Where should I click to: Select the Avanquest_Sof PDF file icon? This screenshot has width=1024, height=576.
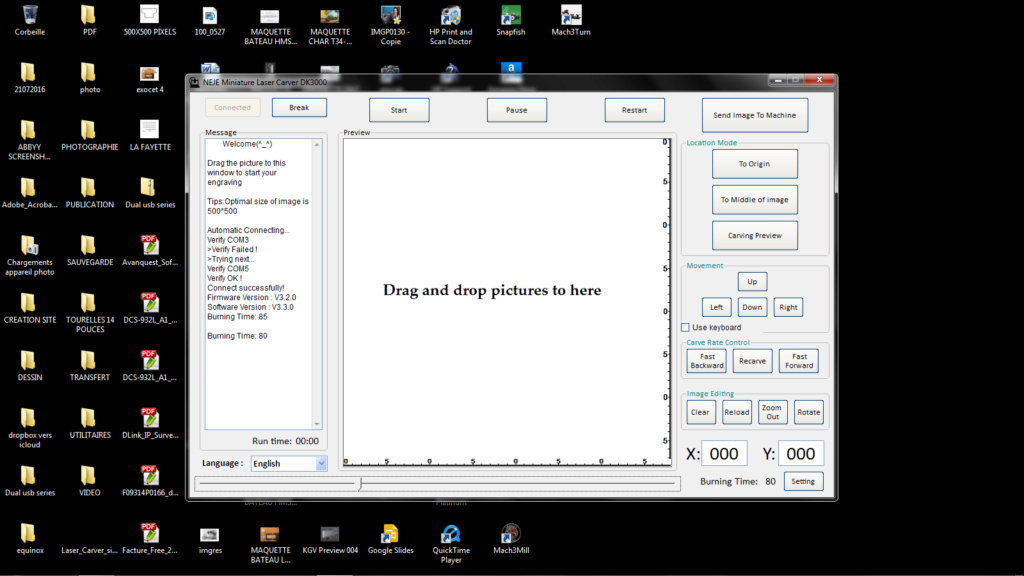pyautogui.click(x=150, y=251)
